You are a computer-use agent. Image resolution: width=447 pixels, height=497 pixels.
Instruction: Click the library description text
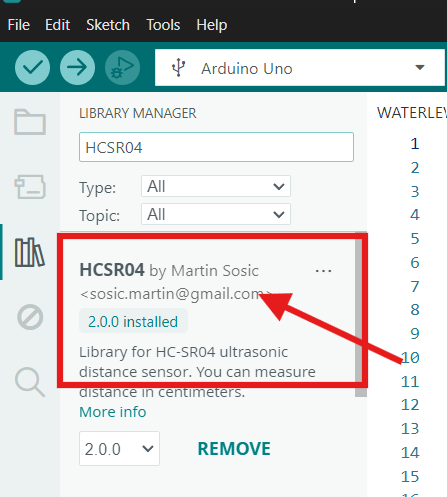click(x=197, y=372)
